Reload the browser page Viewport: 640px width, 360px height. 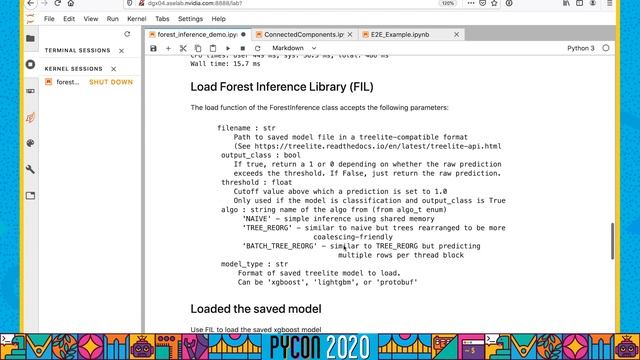(58, 3)
